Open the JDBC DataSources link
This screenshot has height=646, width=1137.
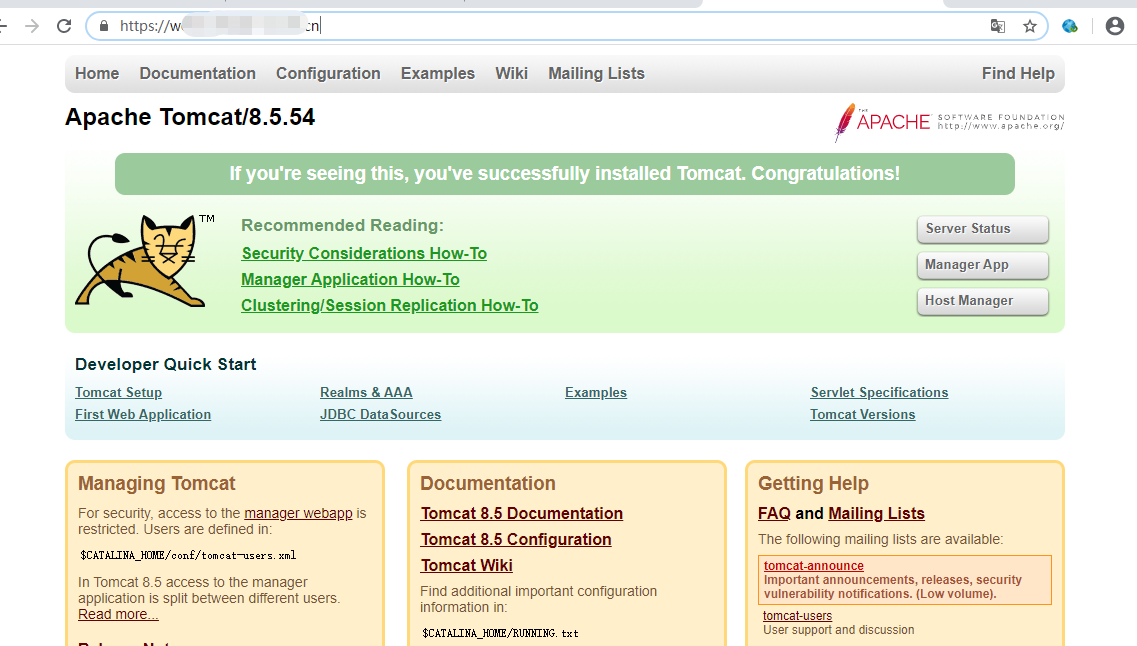380,415
